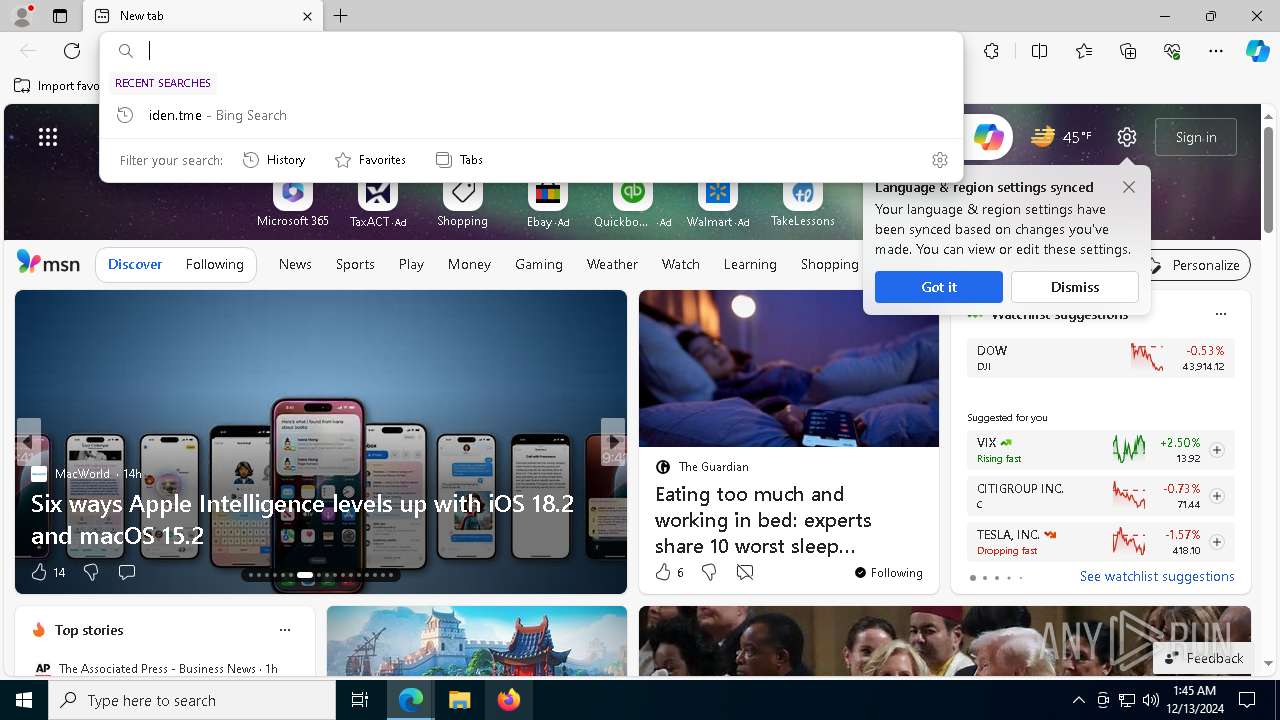Open the Extensions puzzle icon
Viewport: 1280px width, 720px height.
click(x=991, y=51)
